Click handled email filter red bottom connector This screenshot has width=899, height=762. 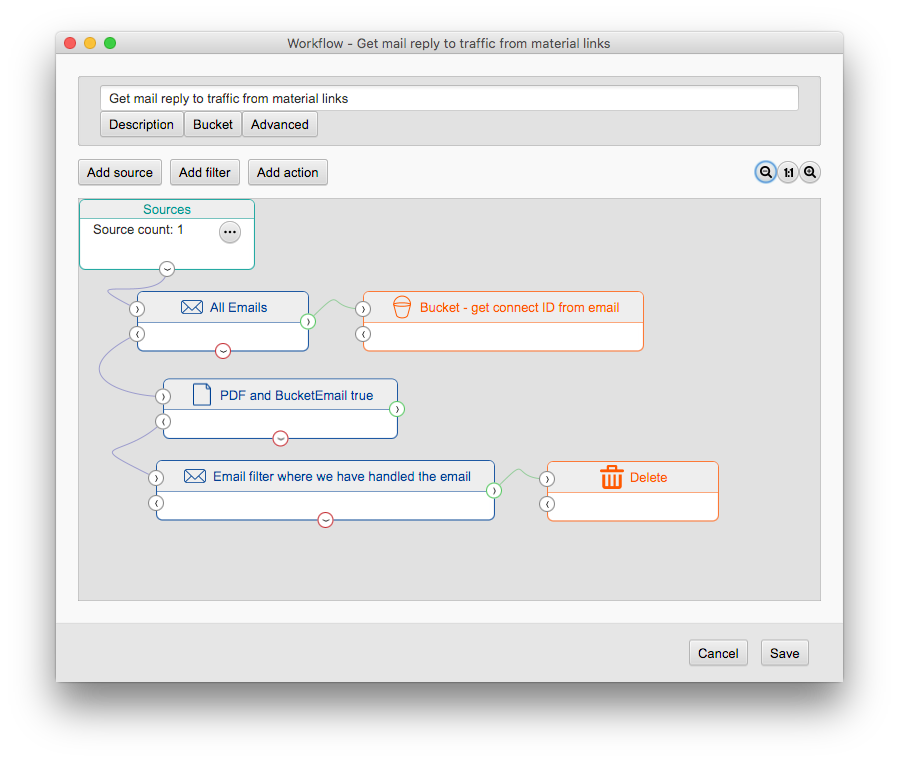coord(326,520)
